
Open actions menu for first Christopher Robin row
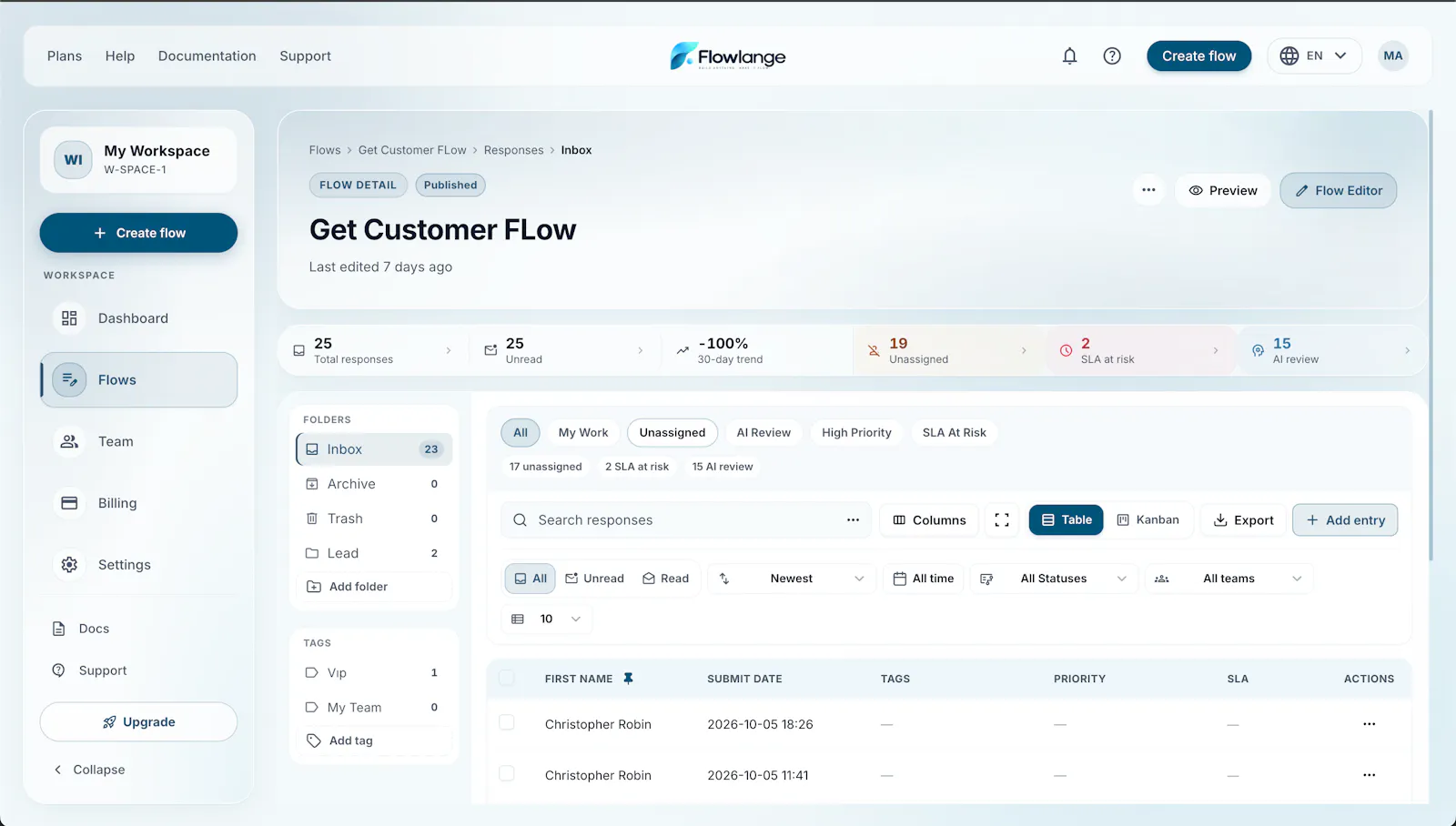click(1369, 724)
